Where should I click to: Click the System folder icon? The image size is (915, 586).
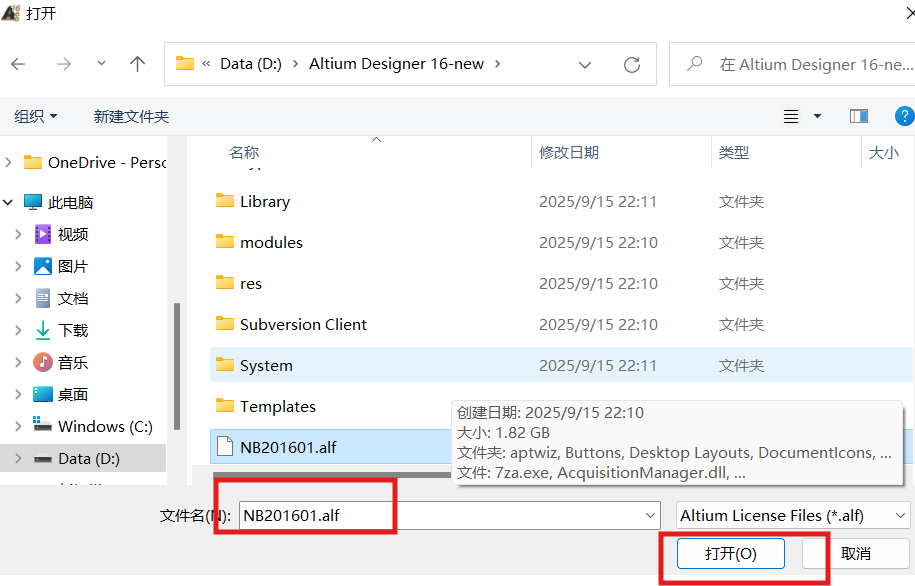[225, 365]
